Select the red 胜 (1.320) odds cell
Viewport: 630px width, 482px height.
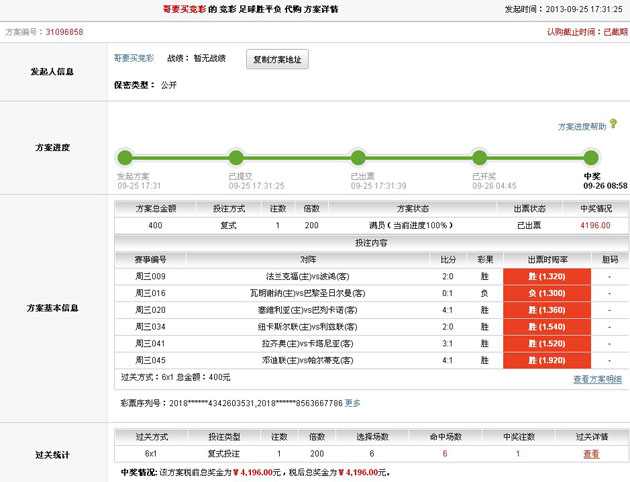click(540, 276)
